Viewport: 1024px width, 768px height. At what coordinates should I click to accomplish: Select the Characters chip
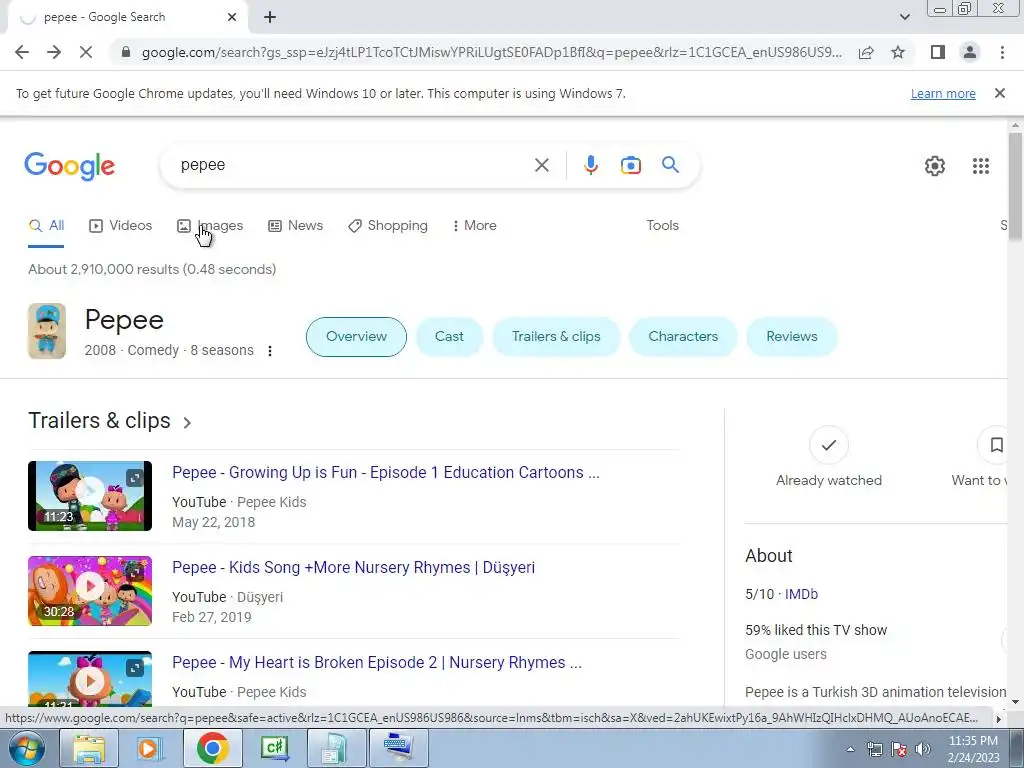(683, 337)
